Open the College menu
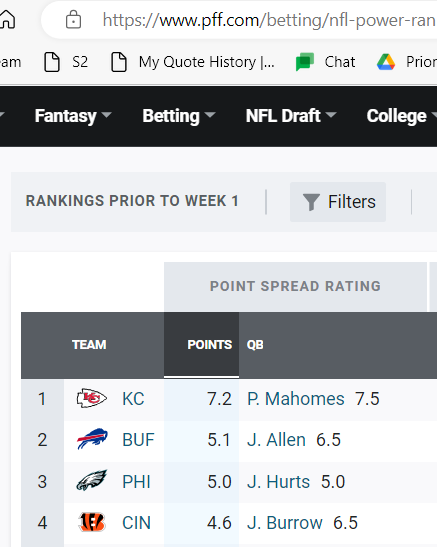The width and height of the screenshot is (437, 547). [401, 116]
